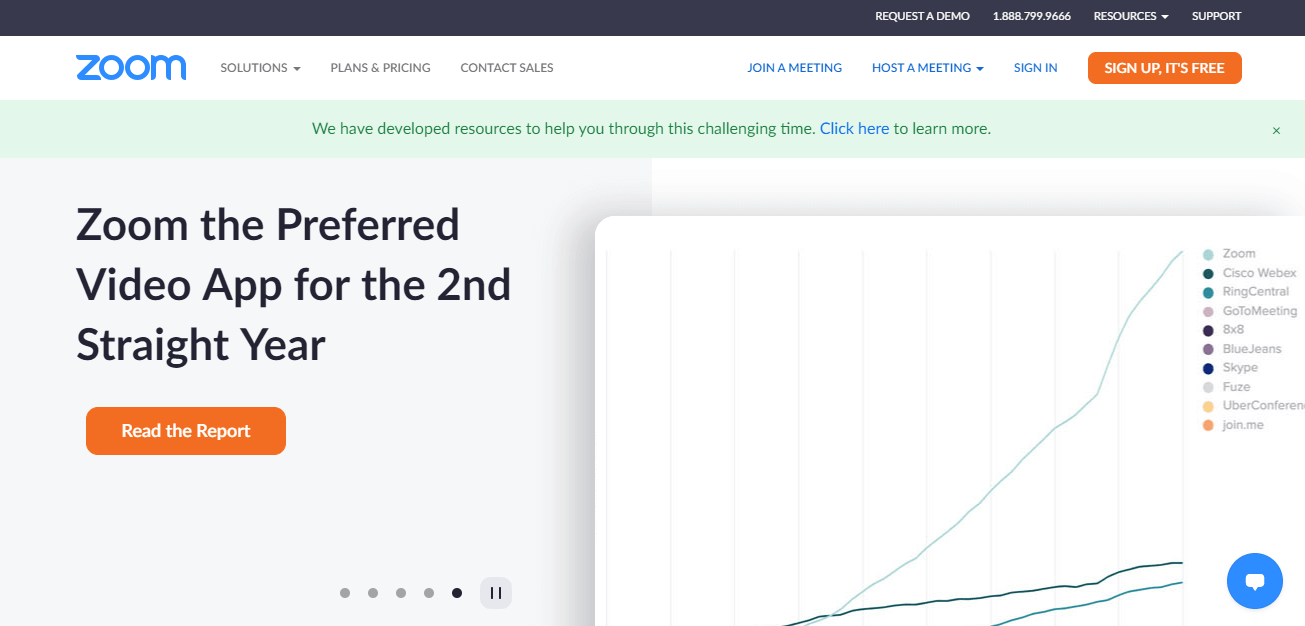Click the video app comparison chart
1305x626 pixels.
point(950,421)
